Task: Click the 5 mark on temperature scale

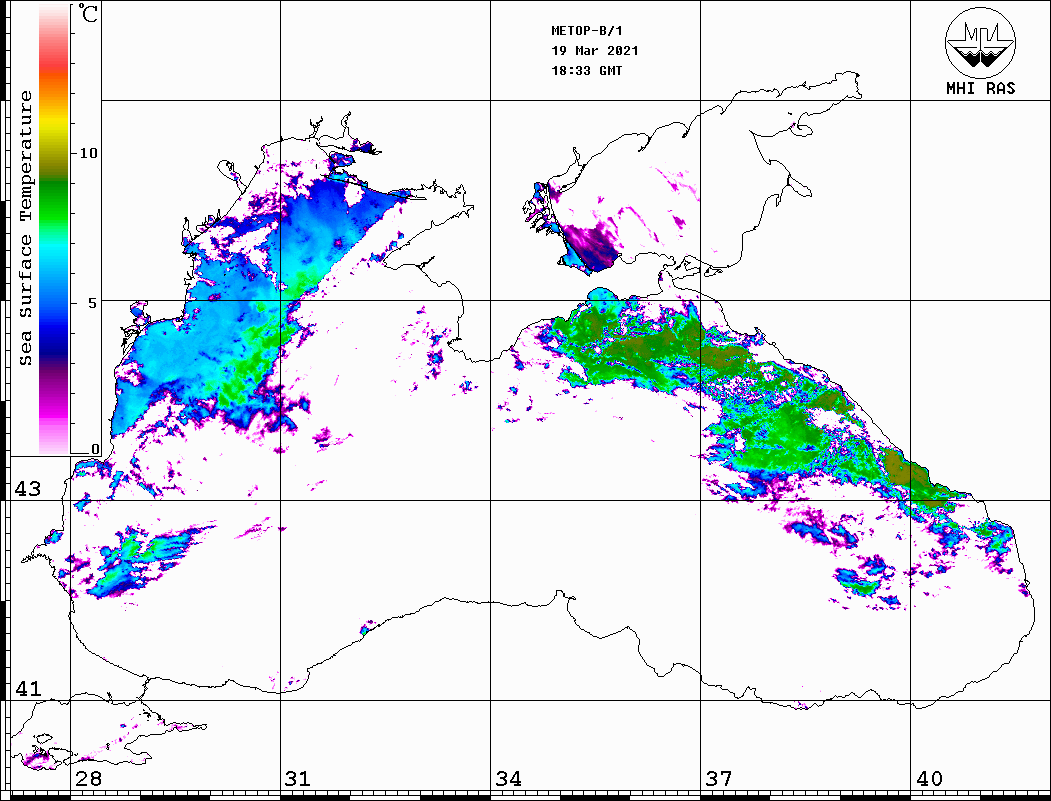Action: 93,303
